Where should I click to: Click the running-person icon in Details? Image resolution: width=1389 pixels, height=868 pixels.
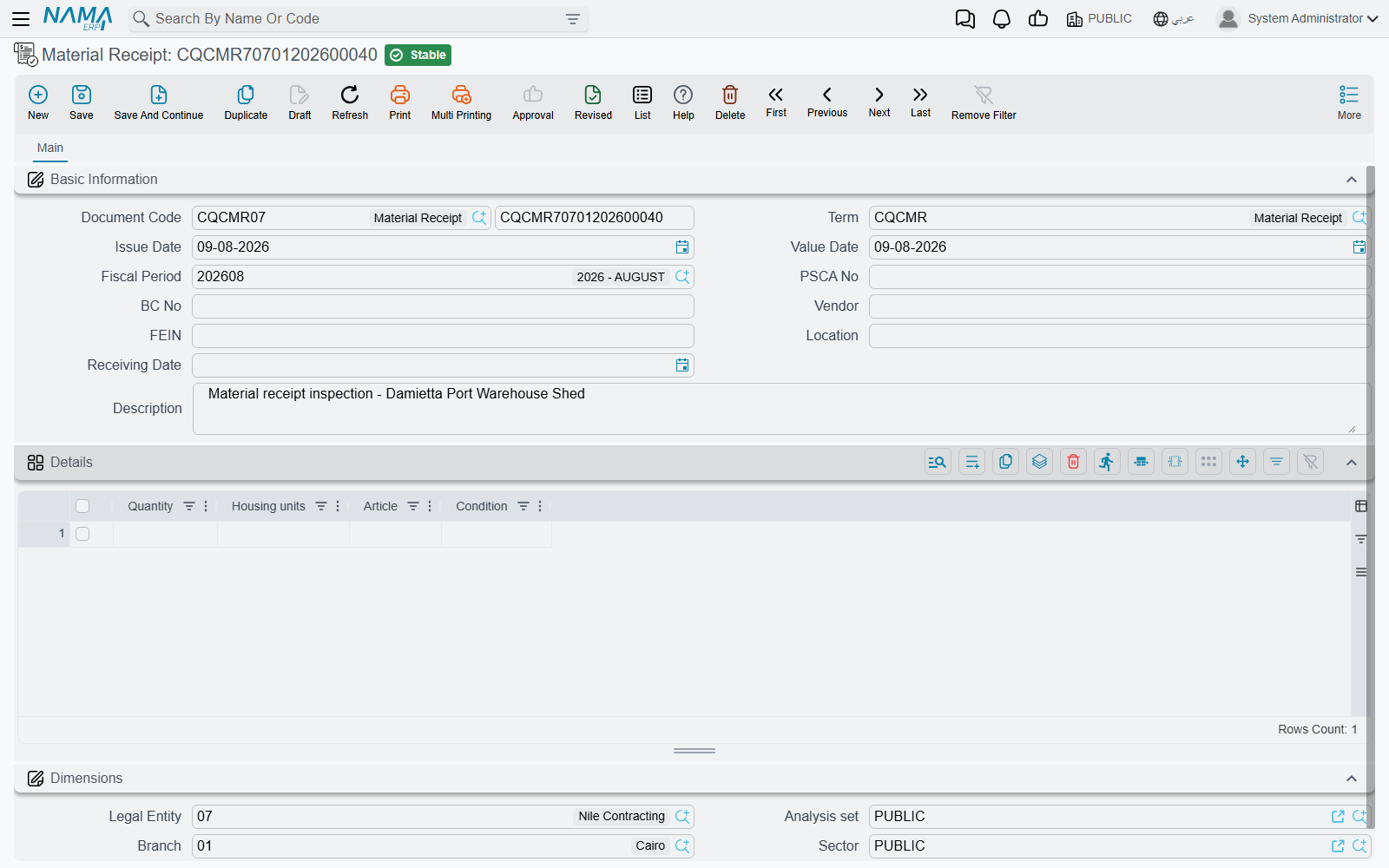(1107, 462)
